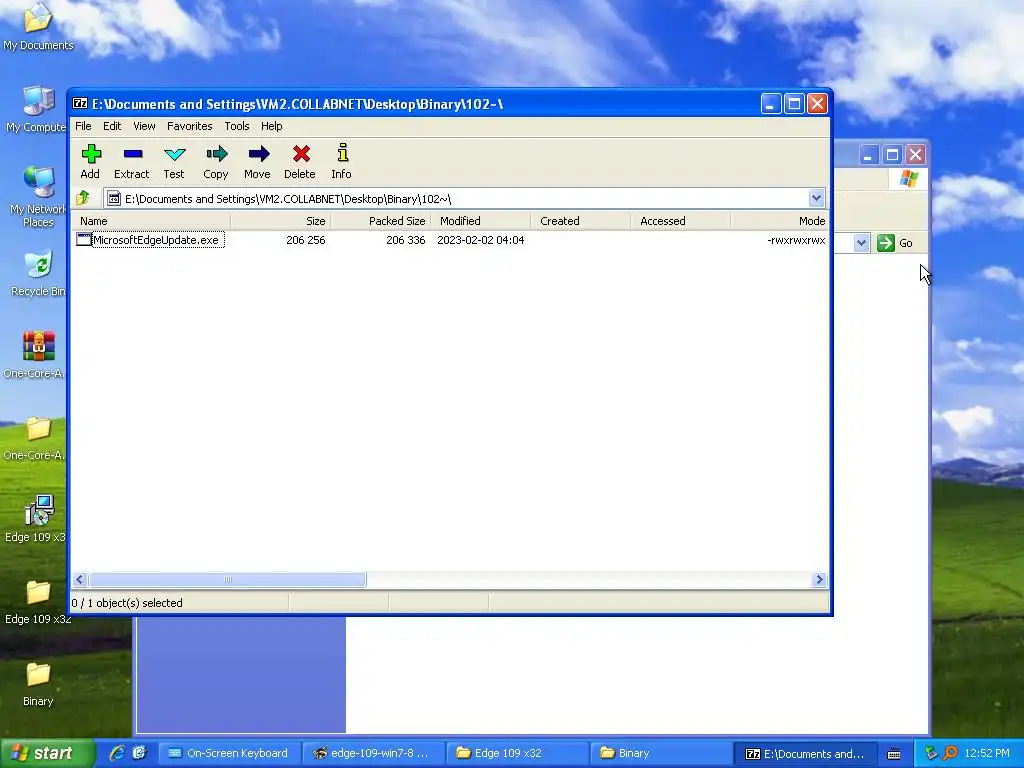
Task: Open the File menu
Action: click(x=83, y=126)
